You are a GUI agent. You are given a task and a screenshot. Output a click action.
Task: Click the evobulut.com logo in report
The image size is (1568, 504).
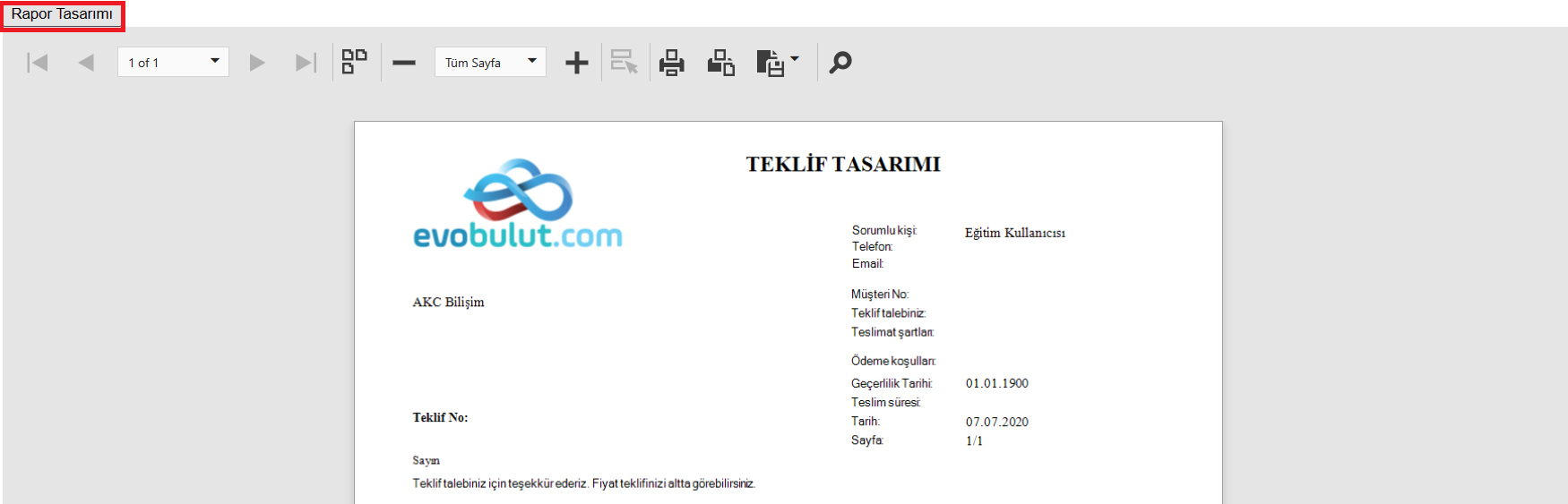[x=518, y=205]
